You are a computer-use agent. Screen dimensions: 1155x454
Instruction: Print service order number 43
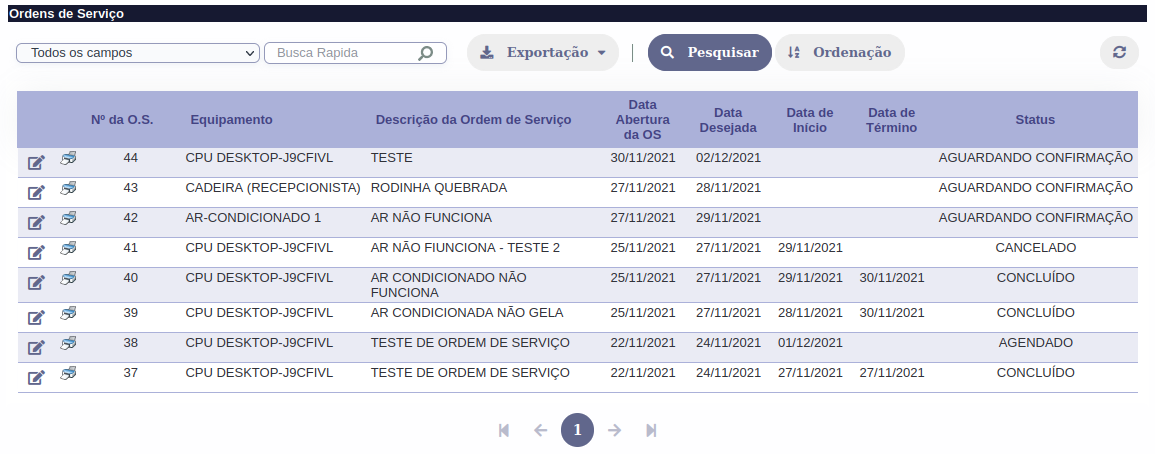(68, 187)
